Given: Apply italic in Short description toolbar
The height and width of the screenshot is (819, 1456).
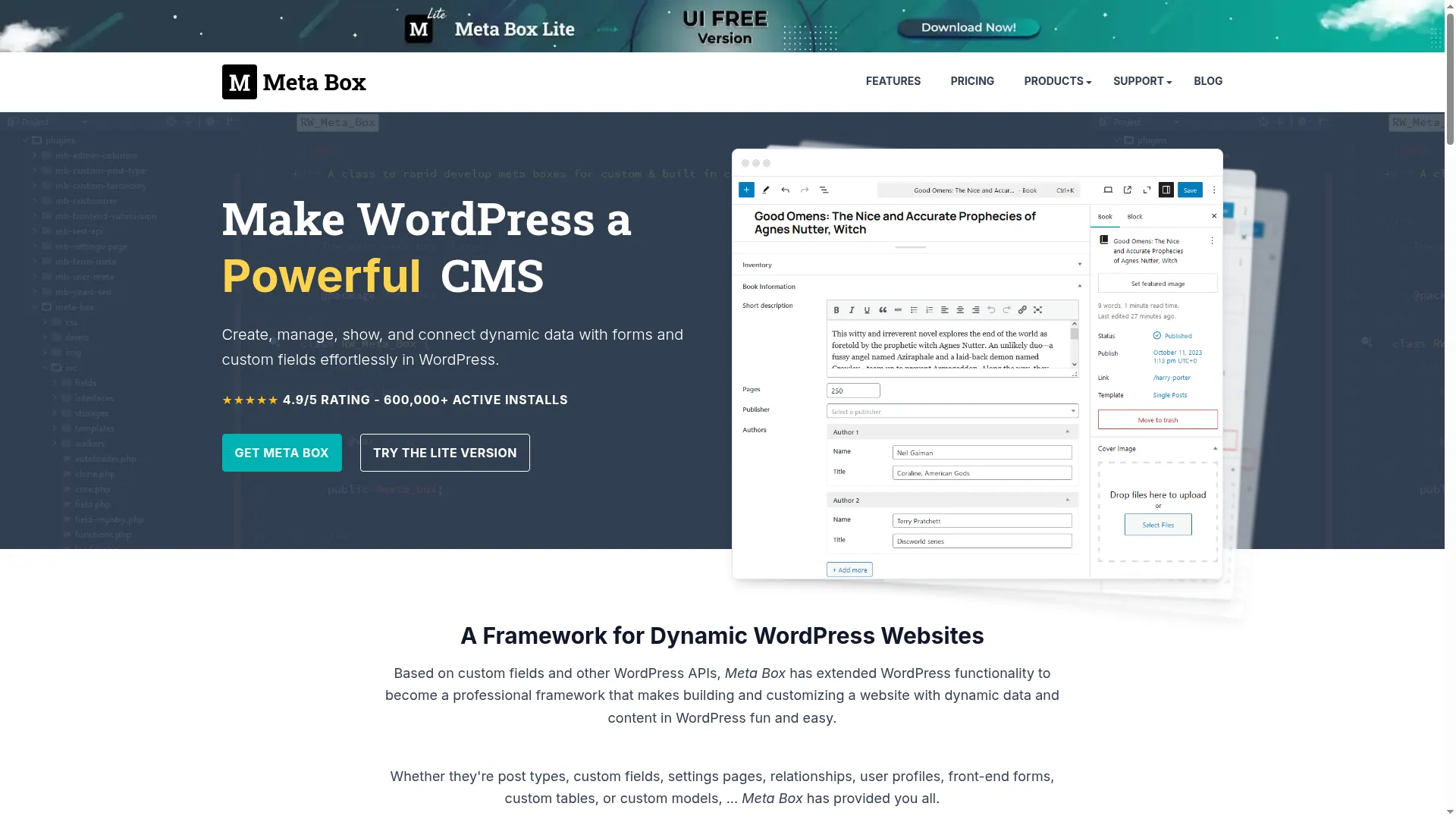Looking at the screenshot, I should [x=852, y=310].
